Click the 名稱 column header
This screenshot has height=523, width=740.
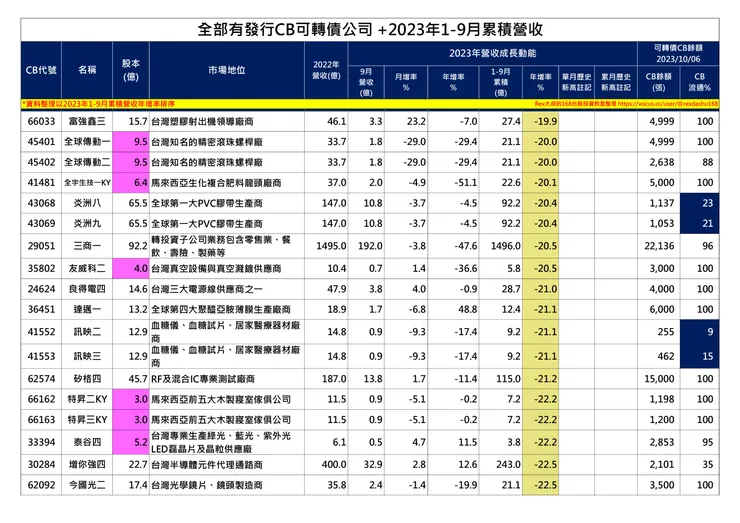pyautogui.click(x=87, y=70)
